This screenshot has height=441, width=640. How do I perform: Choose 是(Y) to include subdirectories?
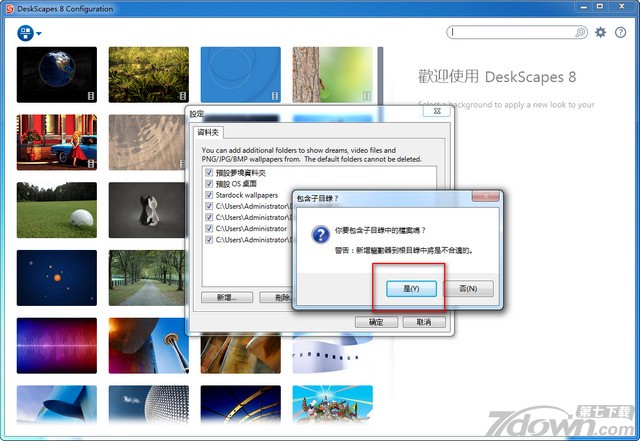click(x=411, y=289)
